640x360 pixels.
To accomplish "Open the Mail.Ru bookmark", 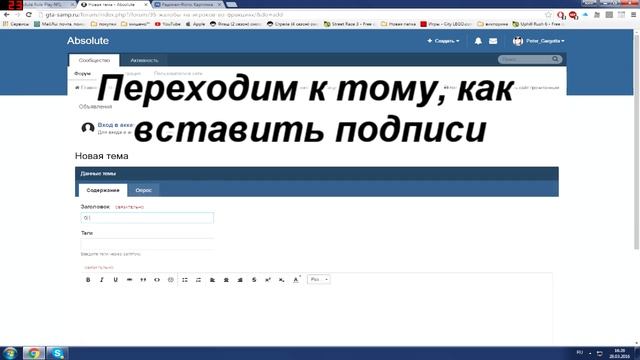I will point(59,24).
